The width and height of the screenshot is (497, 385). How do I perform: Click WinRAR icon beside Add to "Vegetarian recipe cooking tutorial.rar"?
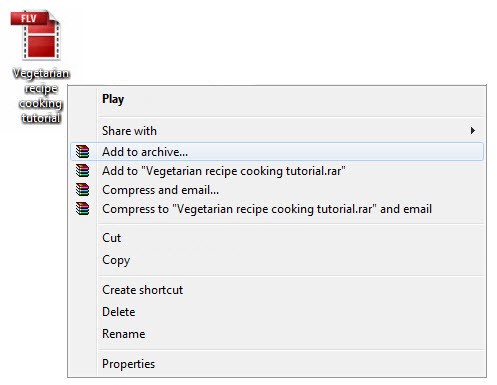click(82, 171)
